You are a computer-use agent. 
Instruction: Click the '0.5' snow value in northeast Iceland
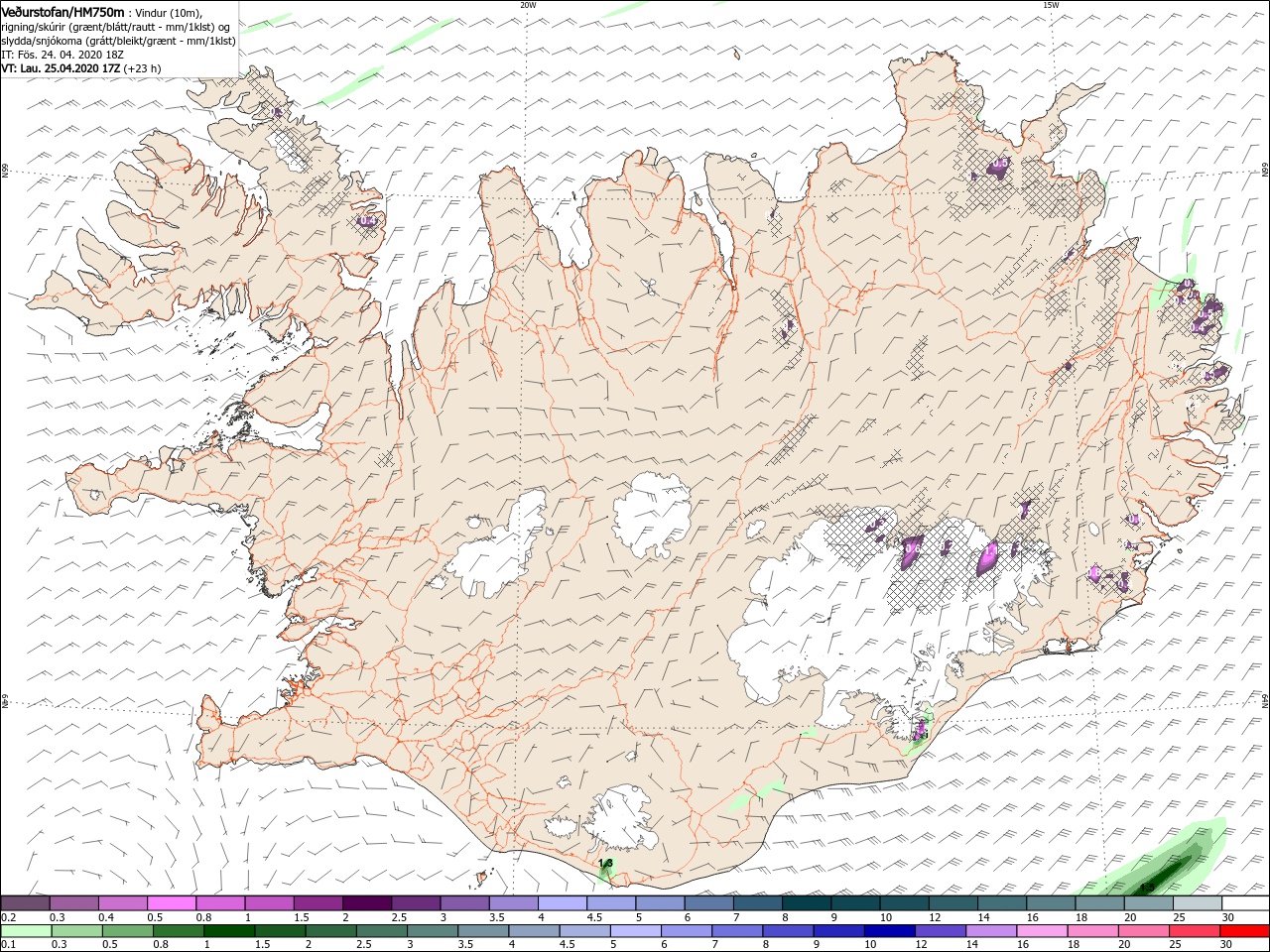click(x=1000, y=162)
